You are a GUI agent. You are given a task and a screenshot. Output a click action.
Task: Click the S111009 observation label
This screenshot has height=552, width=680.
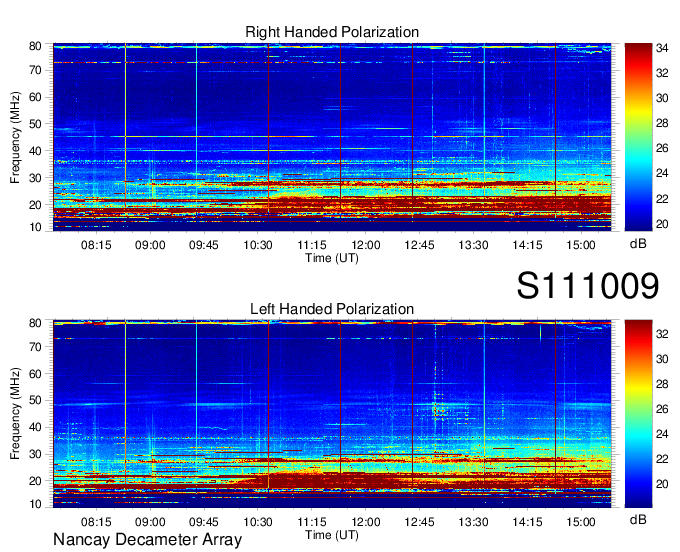588,286
